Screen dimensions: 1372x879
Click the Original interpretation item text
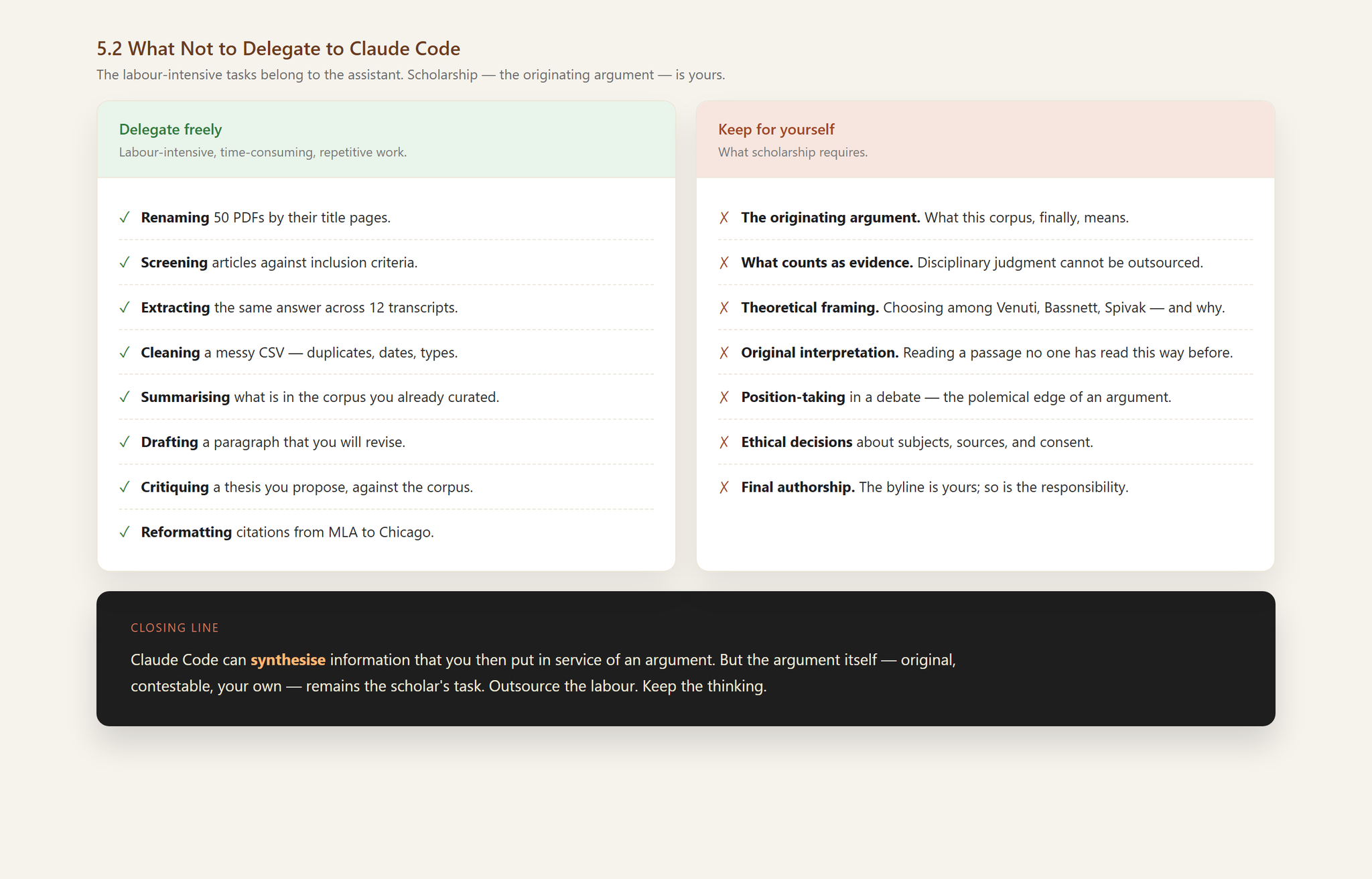pos(987,352)
